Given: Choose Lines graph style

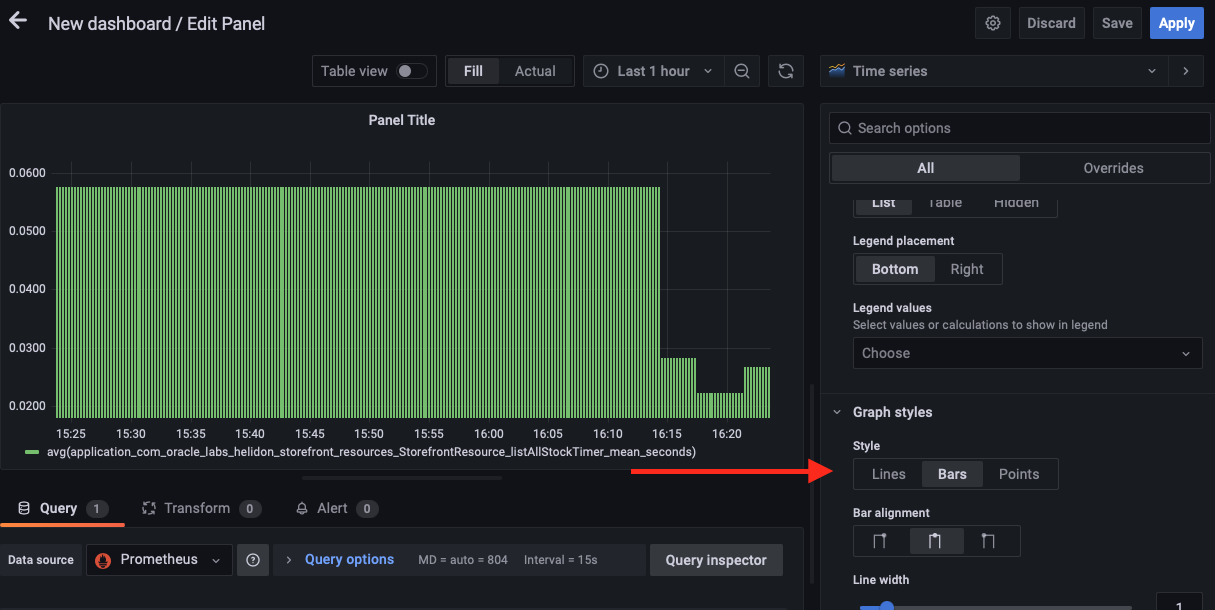Looking at the screenshot, I should coord(888,474).
